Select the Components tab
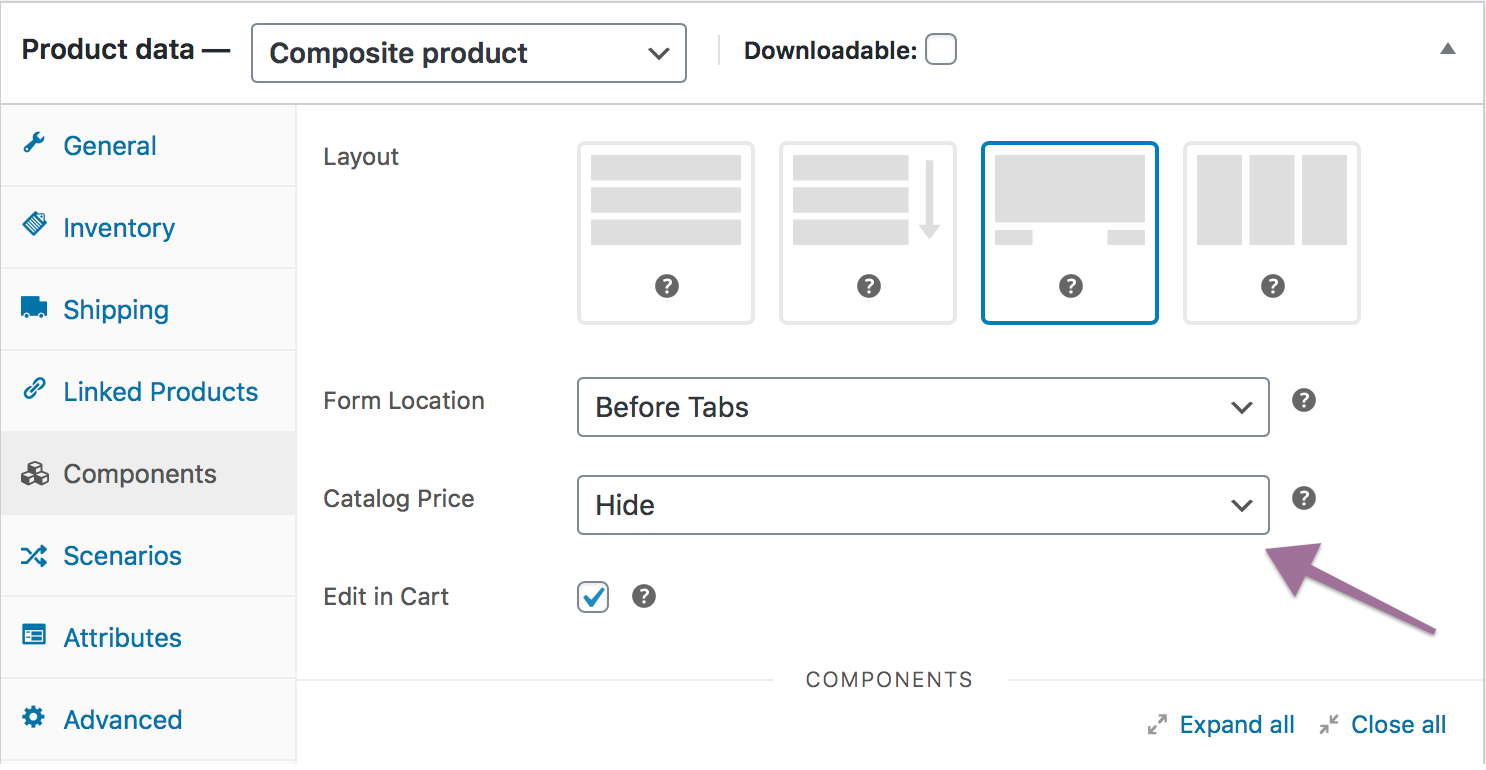This screenshot has width=1486, height=770. 148,473
